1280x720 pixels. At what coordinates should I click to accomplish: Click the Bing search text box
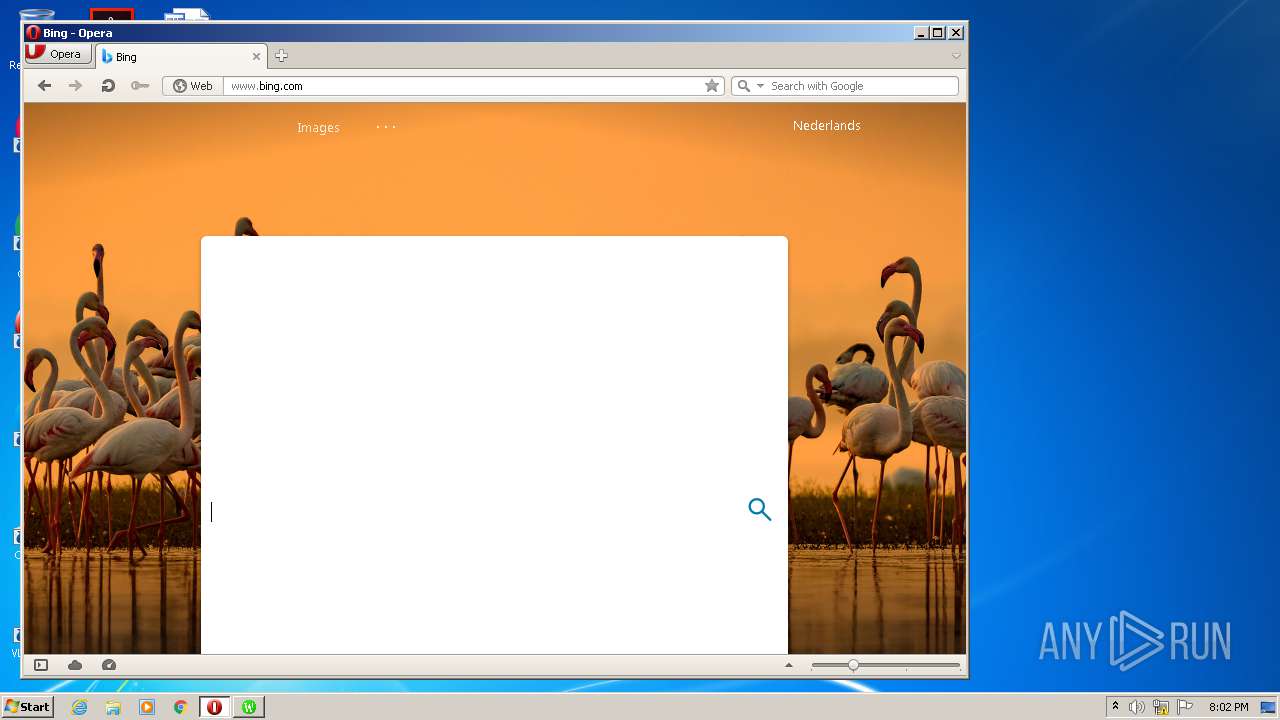pos(473,511)
